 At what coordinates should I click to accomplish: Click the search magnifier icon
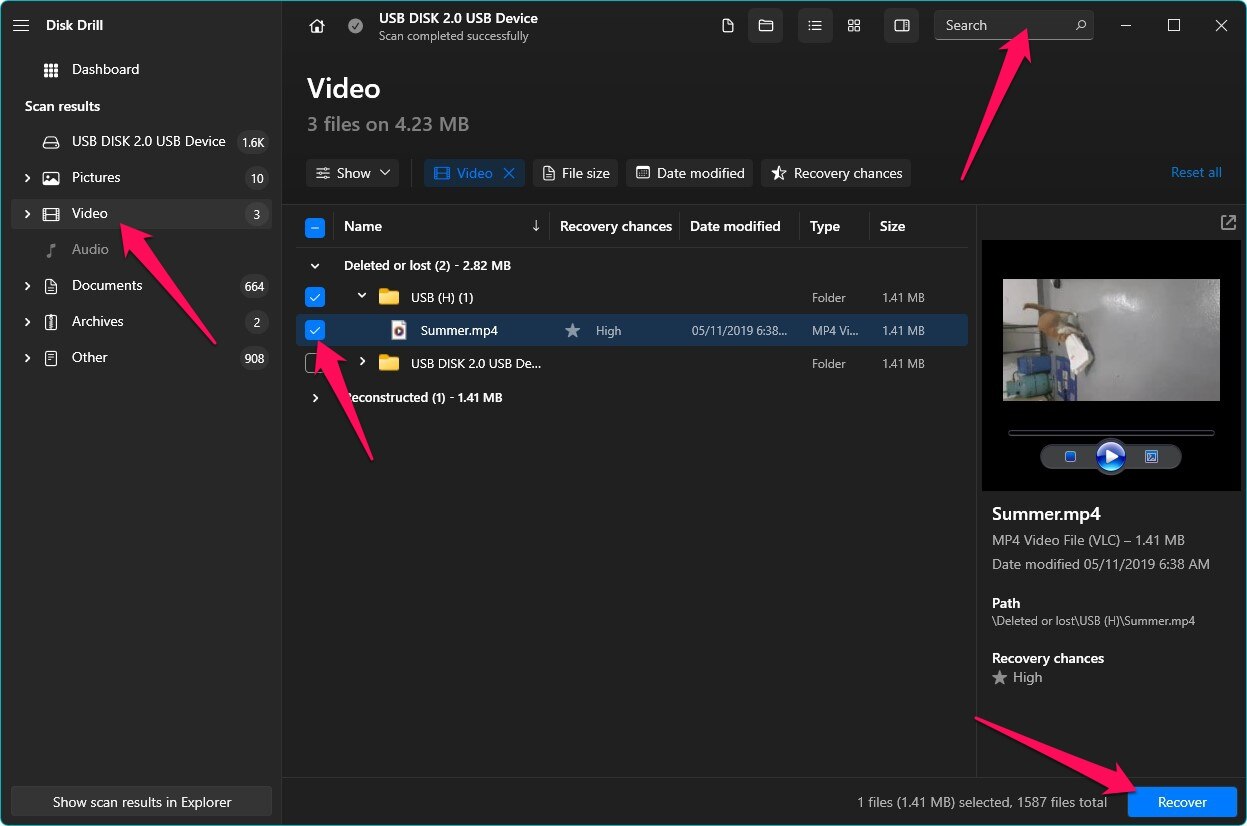coord(1080,26)
